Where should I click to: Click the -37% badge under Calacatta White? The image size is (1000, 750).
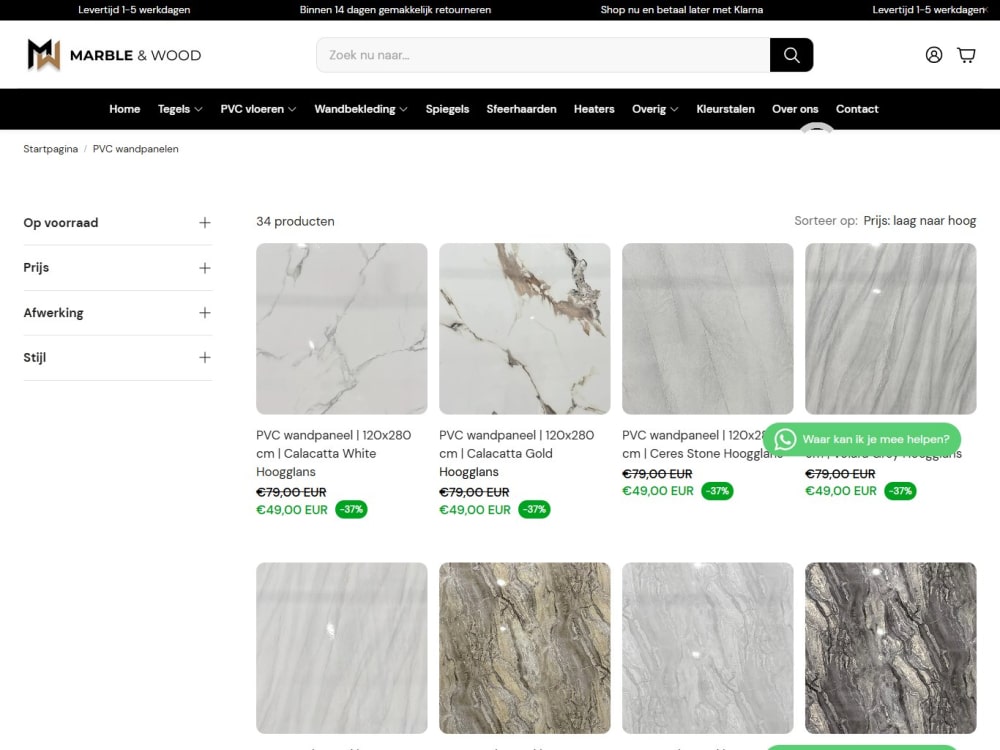coord(351,510)
